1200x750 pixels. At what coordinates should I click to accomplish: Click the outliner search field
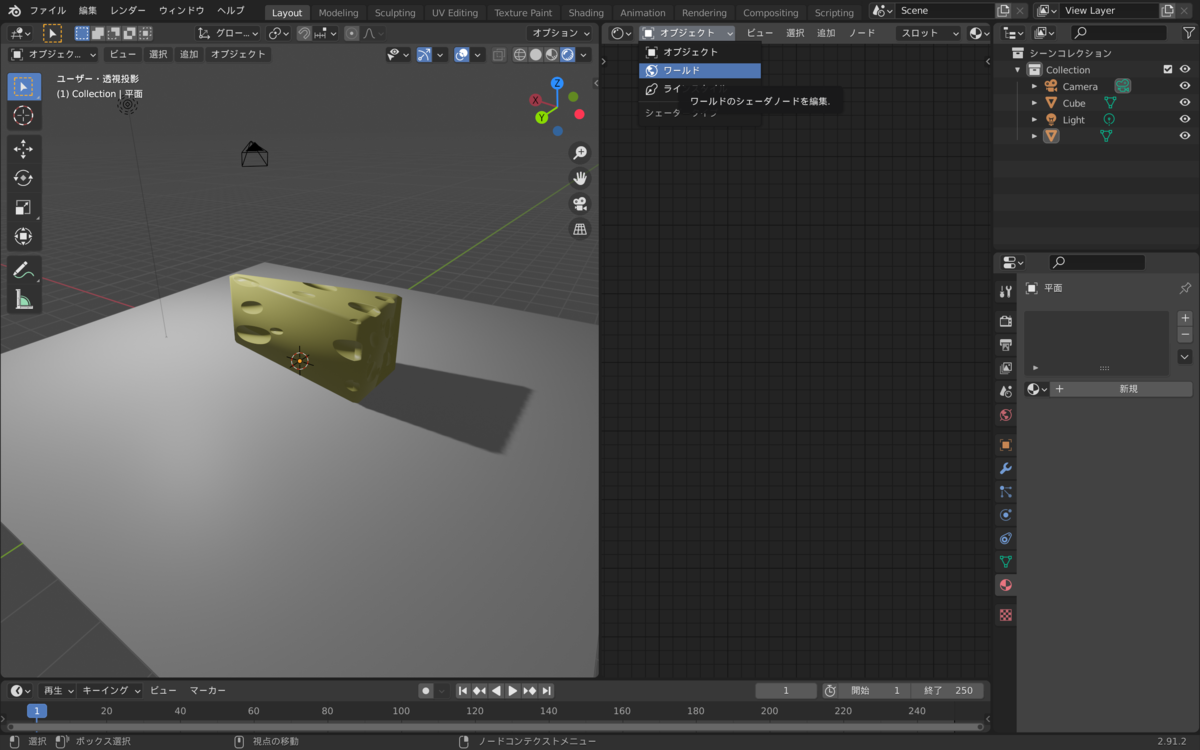coord(1118,33)
